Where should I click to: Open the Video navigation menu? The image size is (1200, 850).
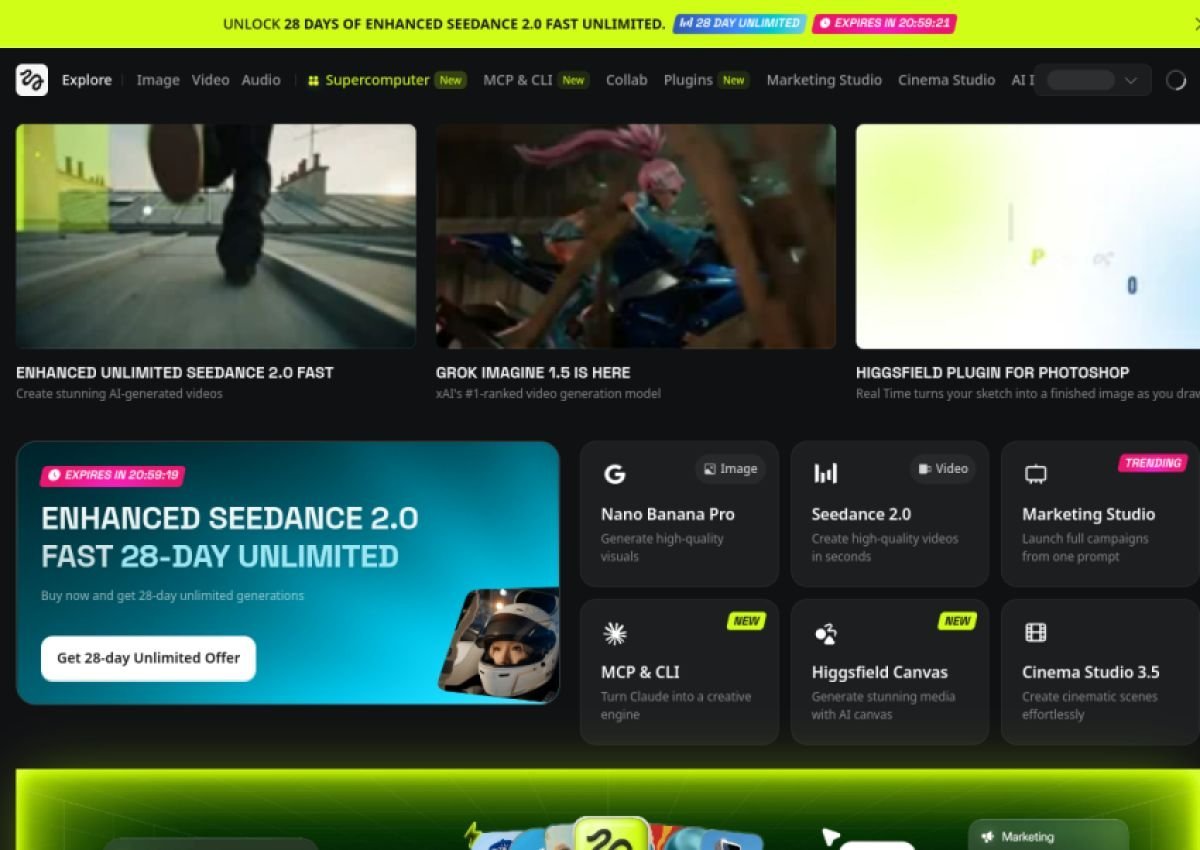pos(210,80)
